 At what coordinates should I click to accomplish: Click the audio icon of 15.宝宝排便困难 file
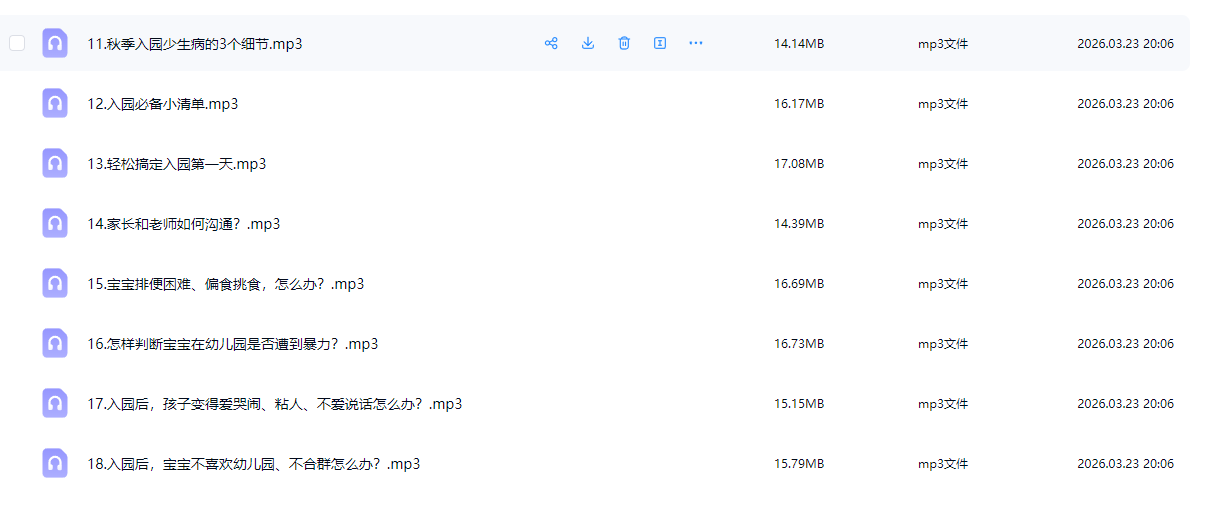55,283
